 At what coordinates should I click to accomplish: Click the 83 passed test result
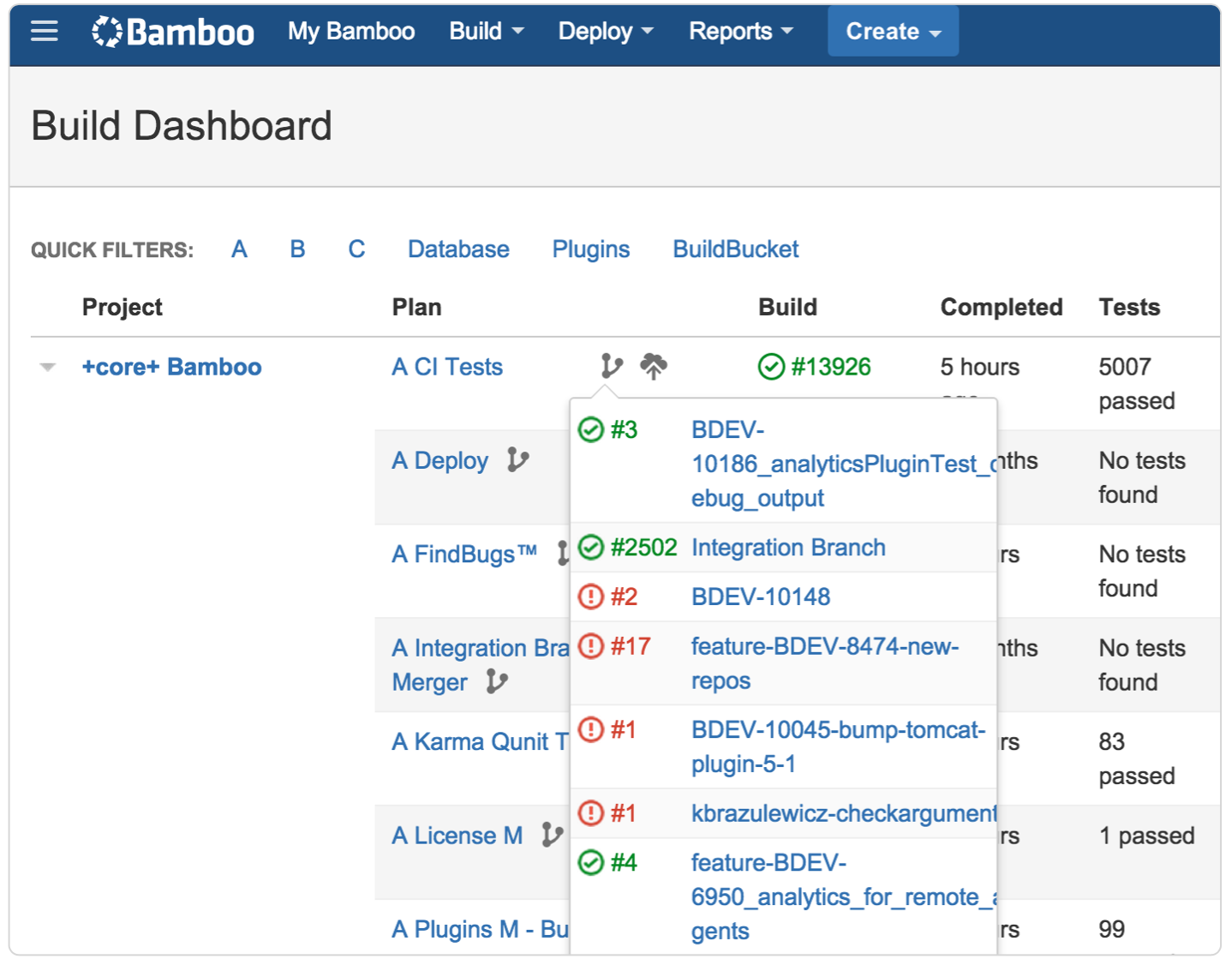click(1137, 758)
